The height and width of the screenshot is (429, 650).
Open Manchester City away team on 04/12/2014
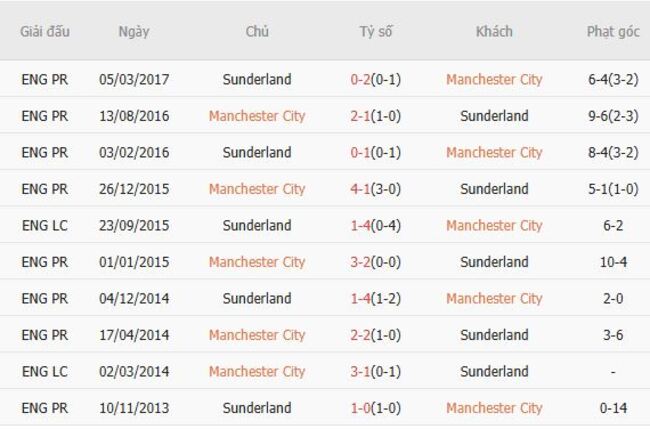(x=494, y=298)
